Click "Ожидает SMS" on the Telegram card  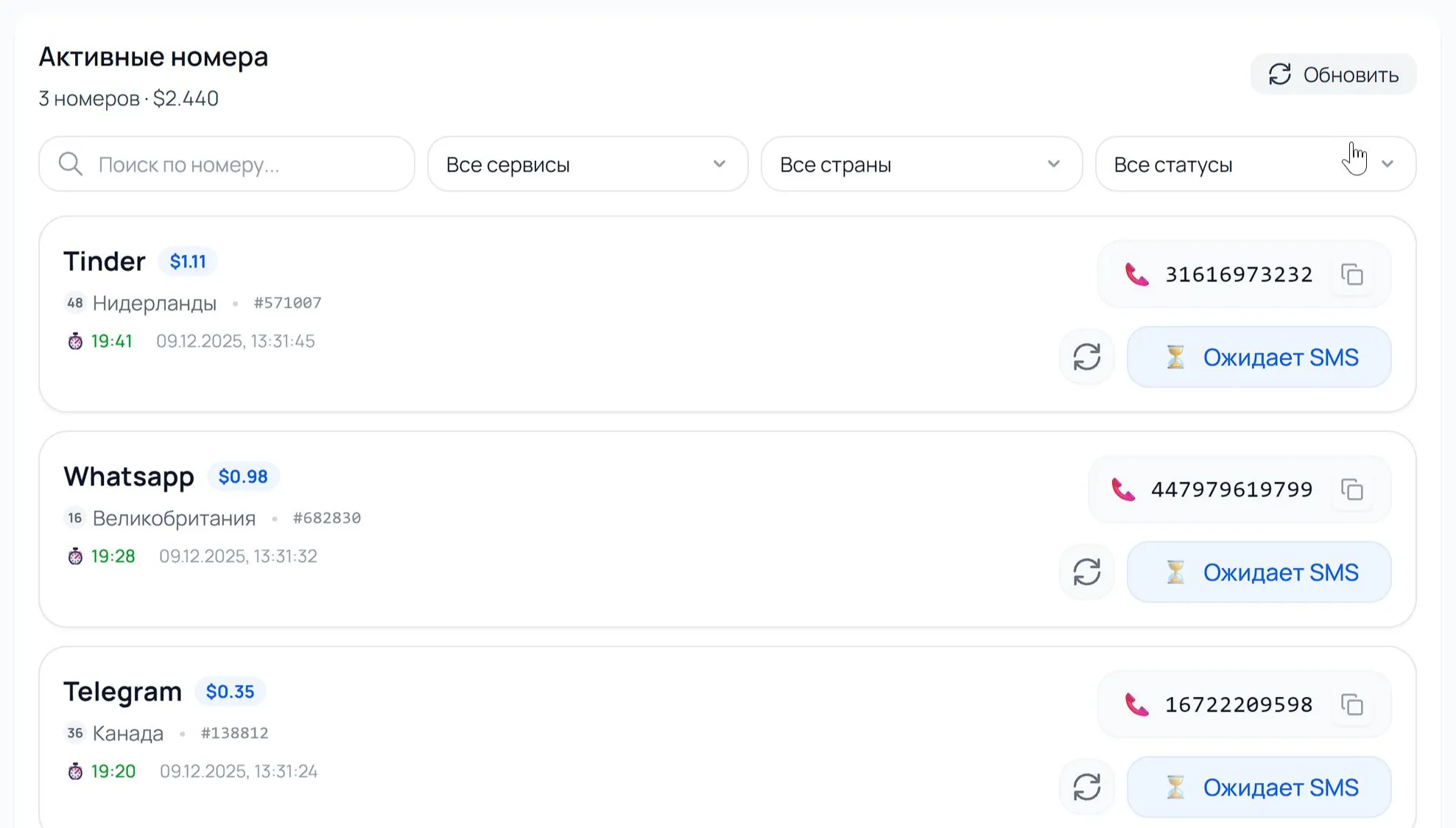coord(1259,787)
